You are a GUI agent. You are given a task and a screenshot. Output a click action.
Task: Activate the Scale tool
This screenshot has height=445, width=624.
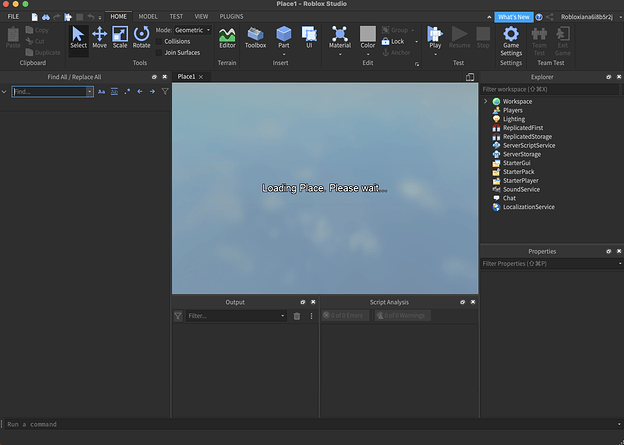[120, 37]
